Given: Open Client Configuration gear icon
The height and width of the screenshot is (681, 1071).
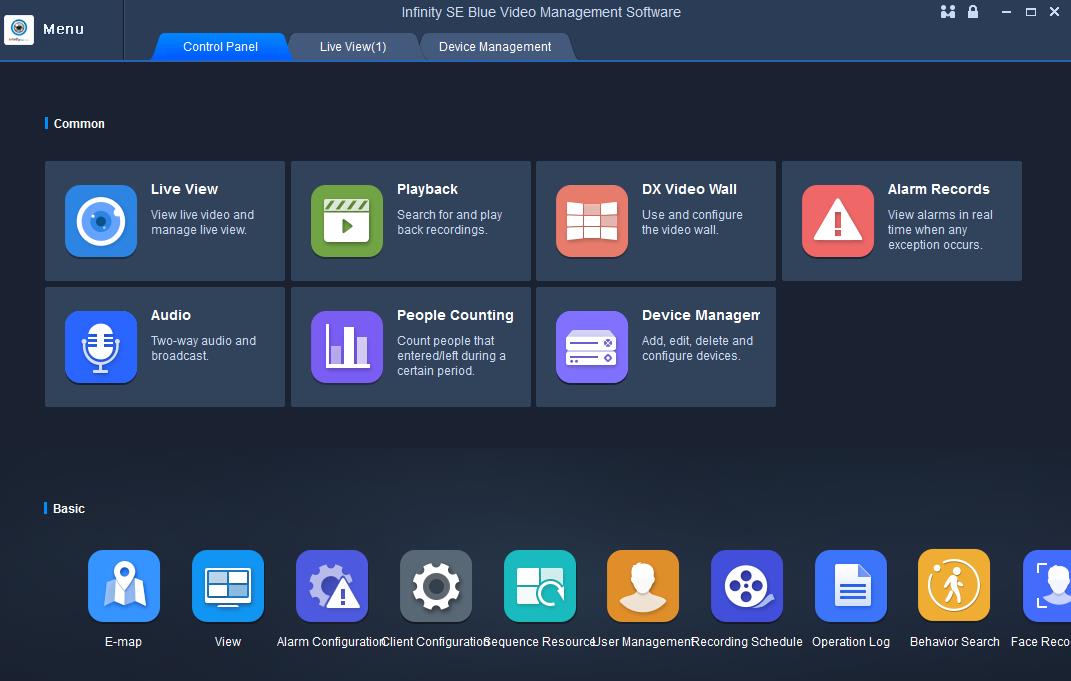Looking at the screenshot, I should [x=436, y=586].
